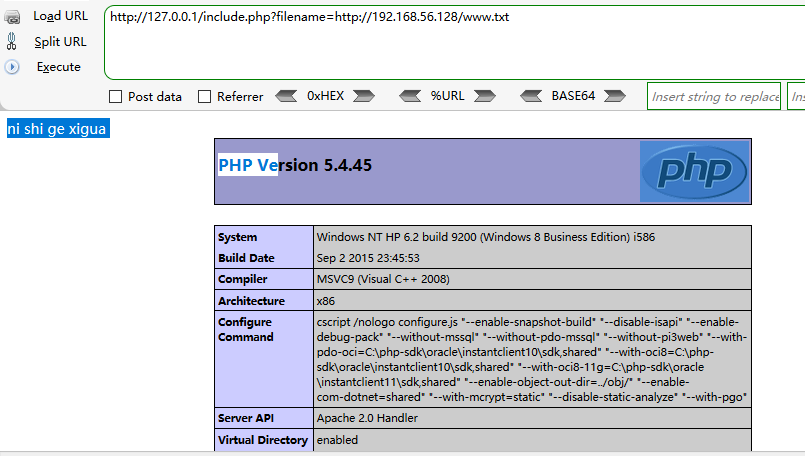
Task: Click the 'Virtual Directory' row label
Action: (262, 440)
